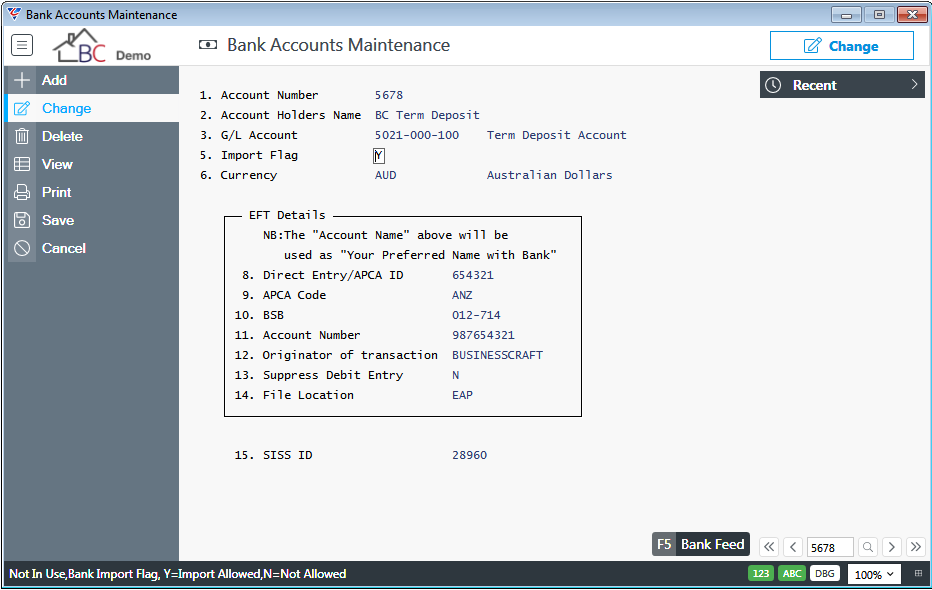Viewport: 932px width, 590px height.
Task: Click the Import Flag Y input field
Action: [x=379, y=156]
